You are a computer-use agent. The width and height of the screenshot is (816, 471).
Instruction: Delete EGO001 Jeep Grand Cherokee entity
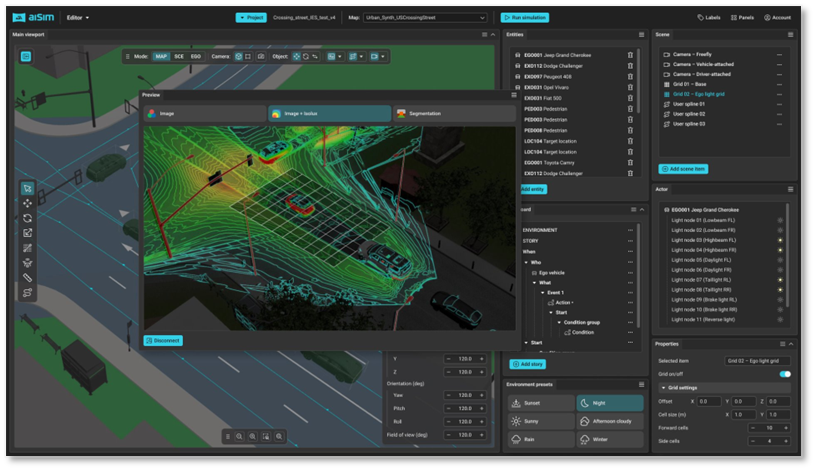[x=630, y=55]
